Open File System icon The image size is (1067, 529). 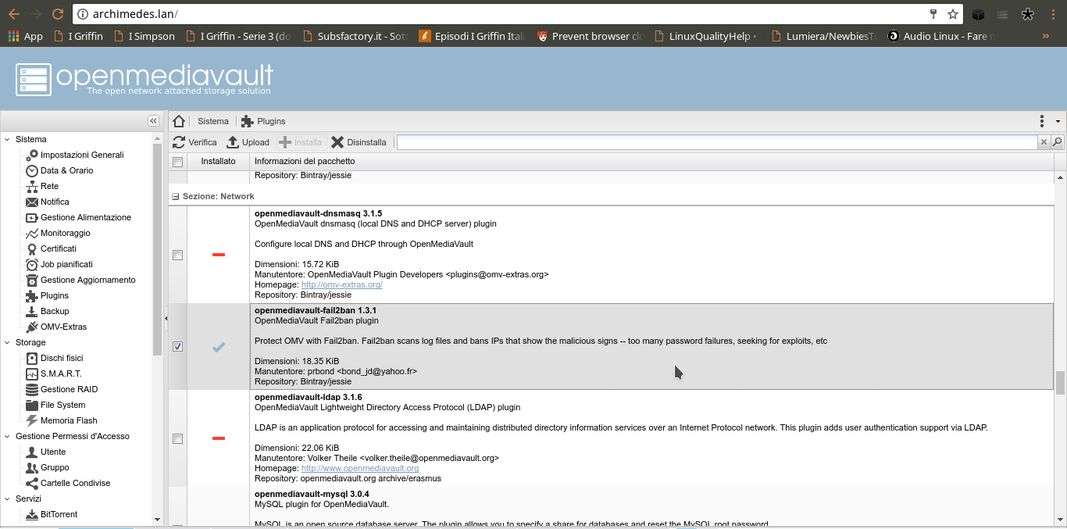tap(31, 405)
